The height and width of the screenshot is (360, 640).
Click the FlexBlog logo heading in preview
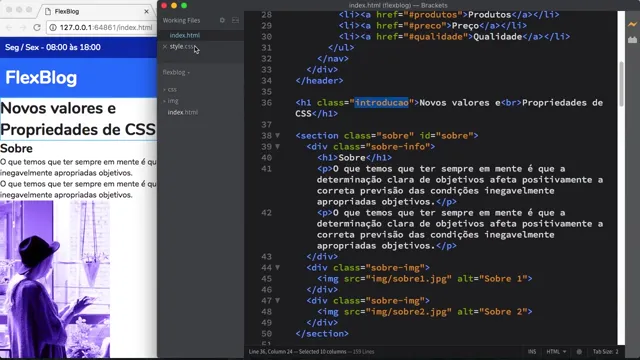click(x=41, y=78)
